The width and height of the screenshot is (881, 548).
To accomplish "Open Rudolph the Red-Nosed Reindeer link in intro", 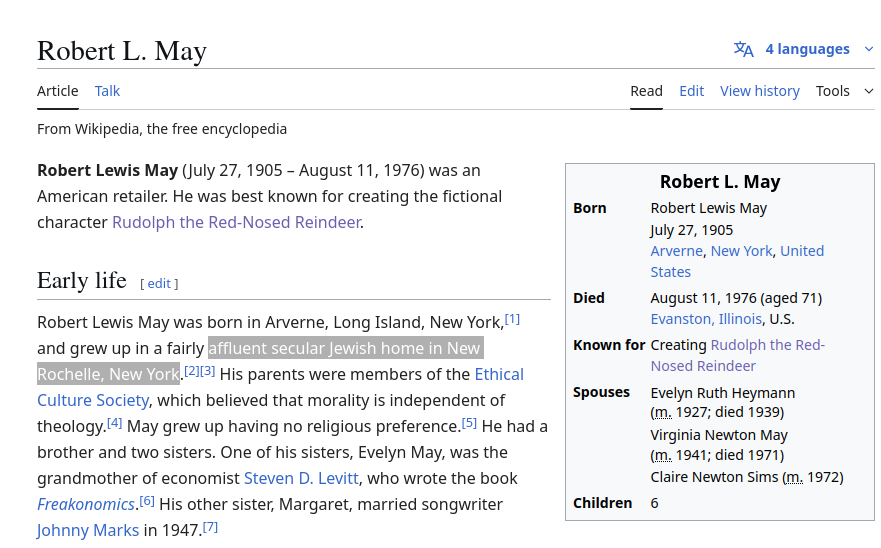I will (236, 223).
